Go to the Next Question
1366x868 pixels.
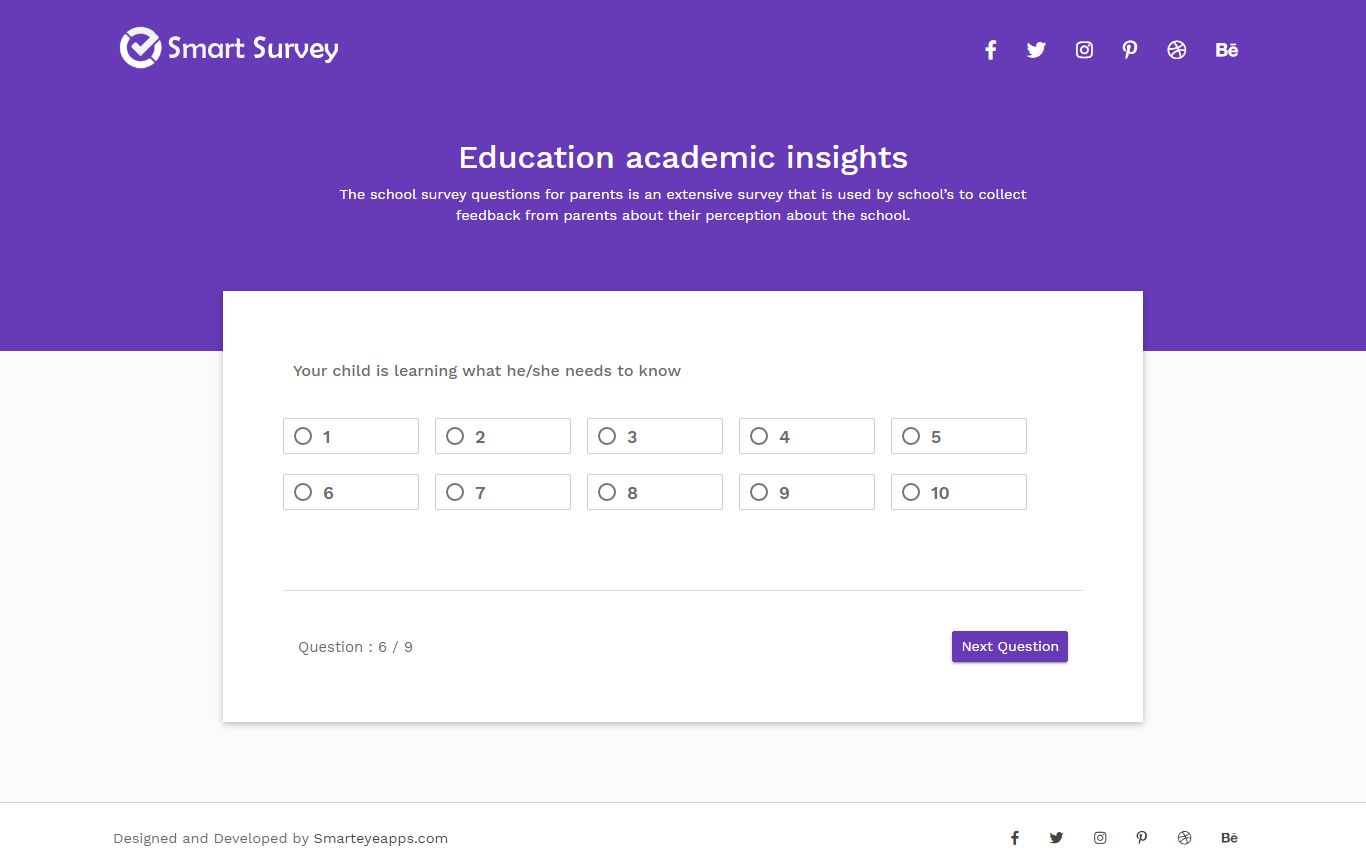(1010, 647)
